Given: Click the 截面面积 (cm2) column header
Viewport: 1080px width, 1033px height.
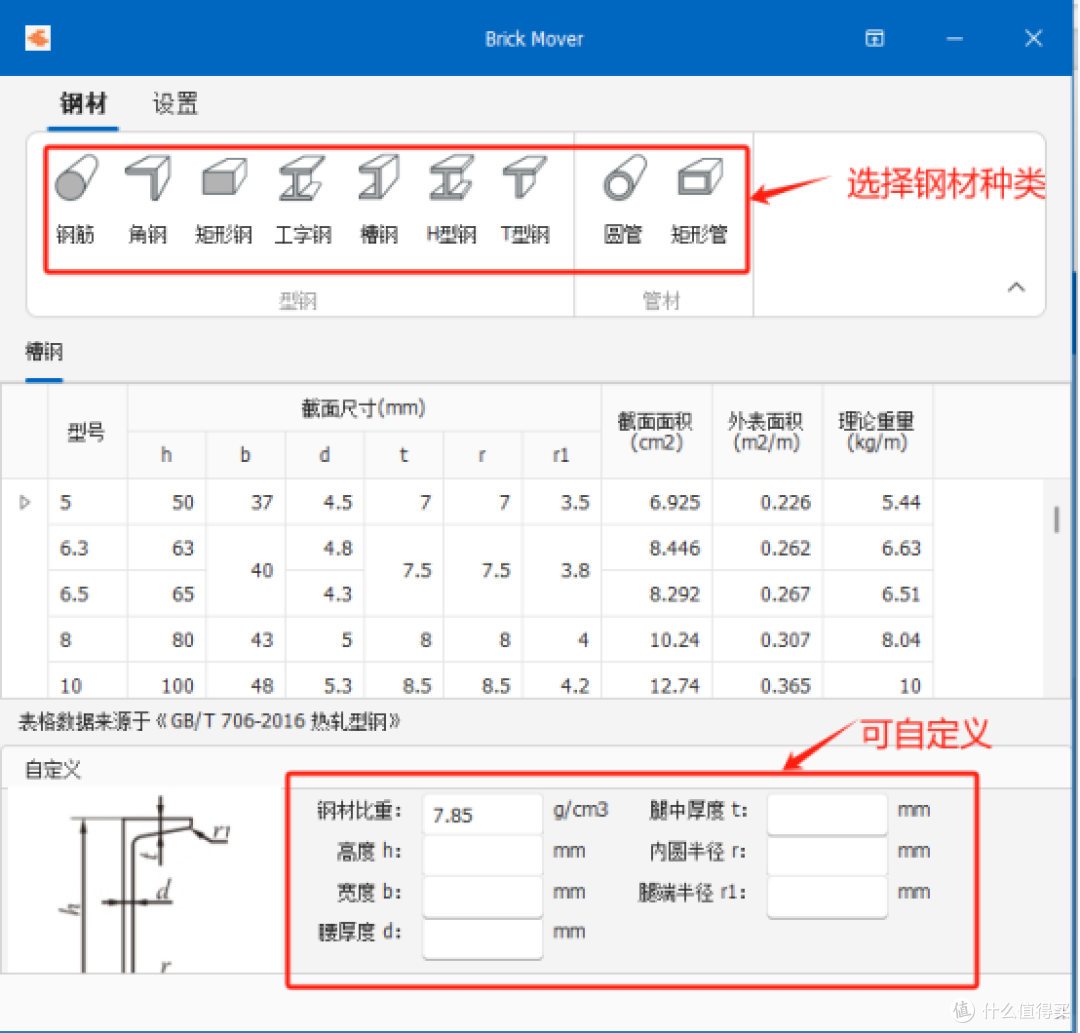Looking at the screenshot, I should 656,432.
